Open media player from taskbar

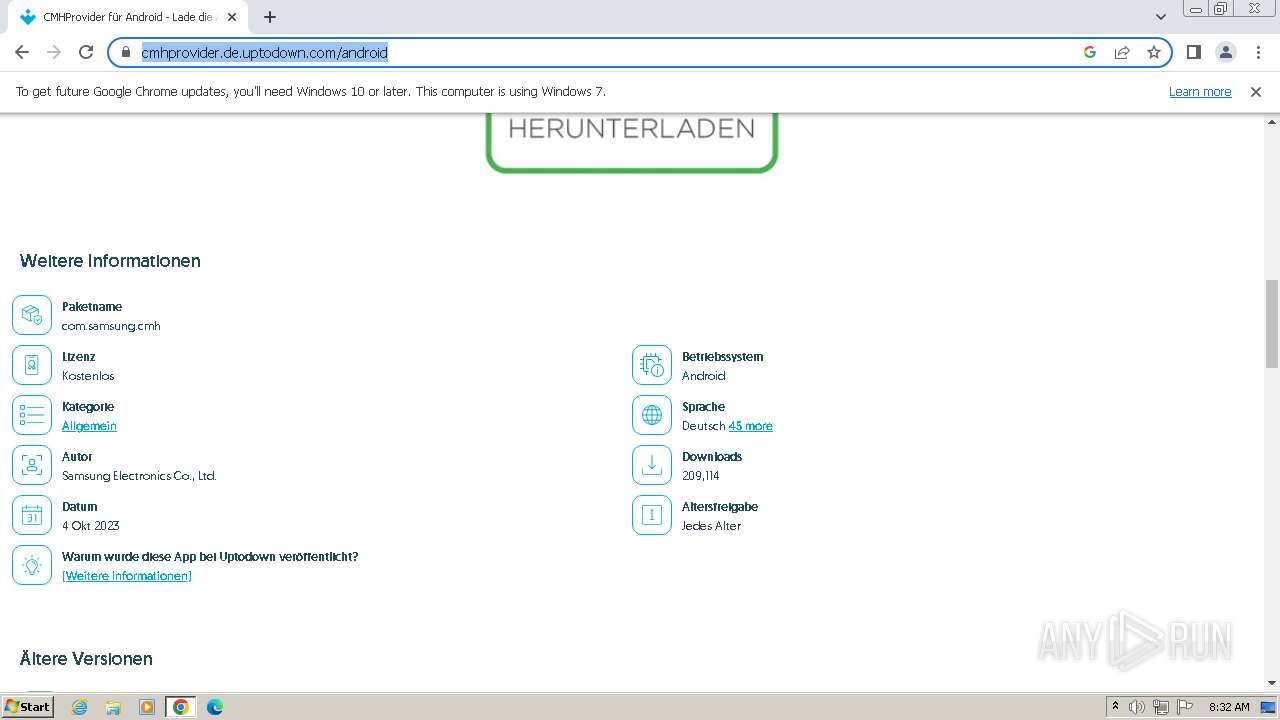147,707
